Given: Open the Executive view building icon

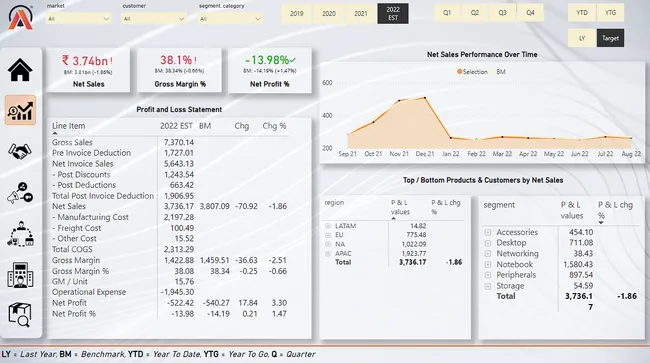Looking at the screenshot, I should click(x=20, y=275).
